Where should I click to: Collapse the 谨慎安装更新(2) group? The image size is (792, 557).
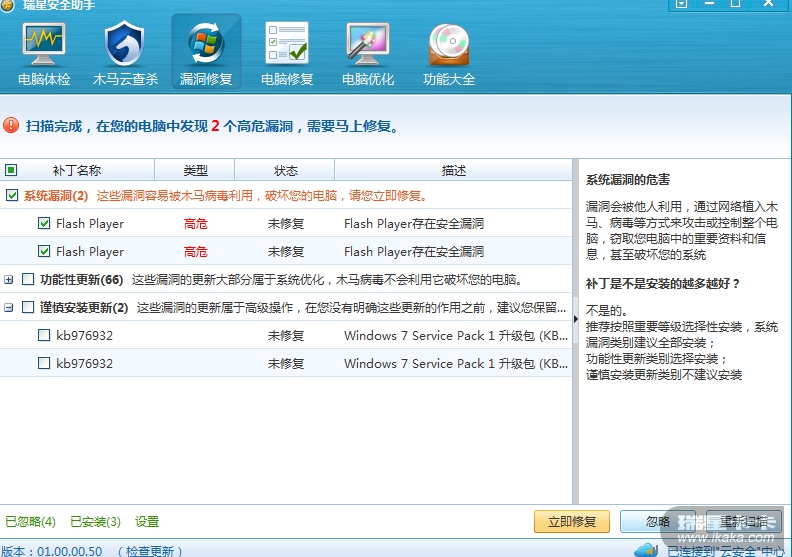(8, 307)
